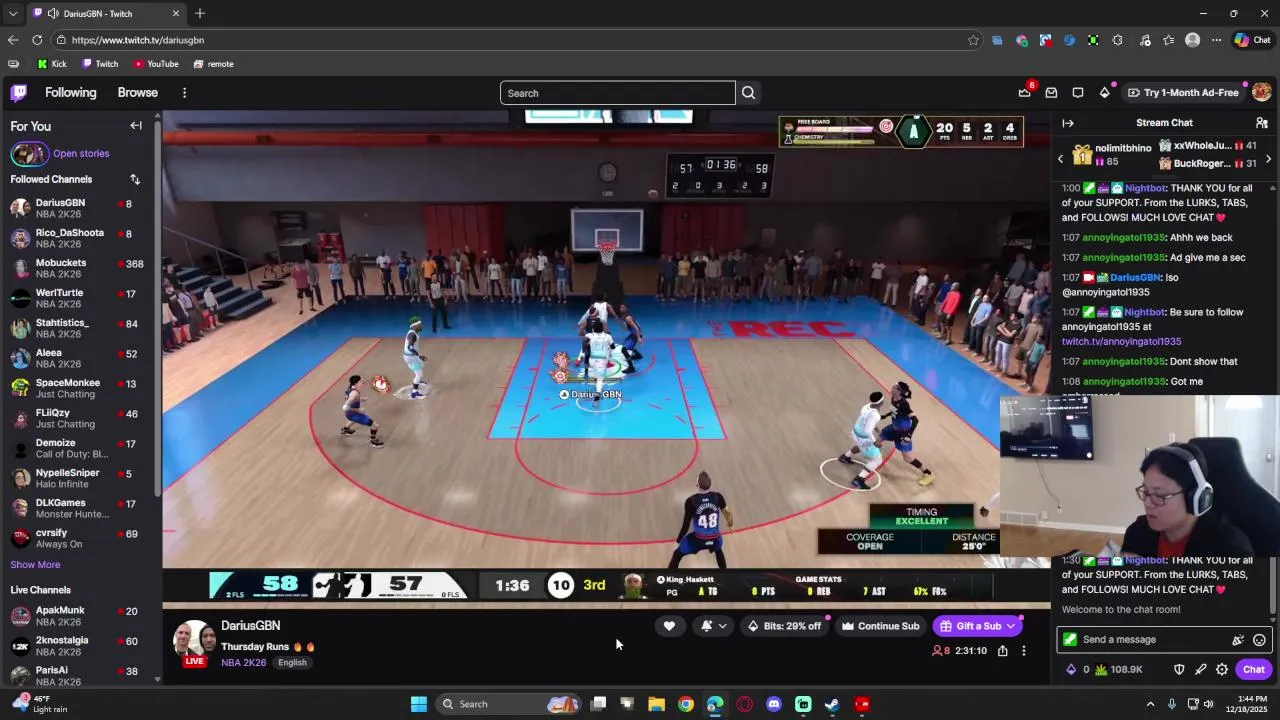This screenshot has width=1280, height=720.
Task: Select Mobuckets channel in sidebar
Action: (78, 268)
